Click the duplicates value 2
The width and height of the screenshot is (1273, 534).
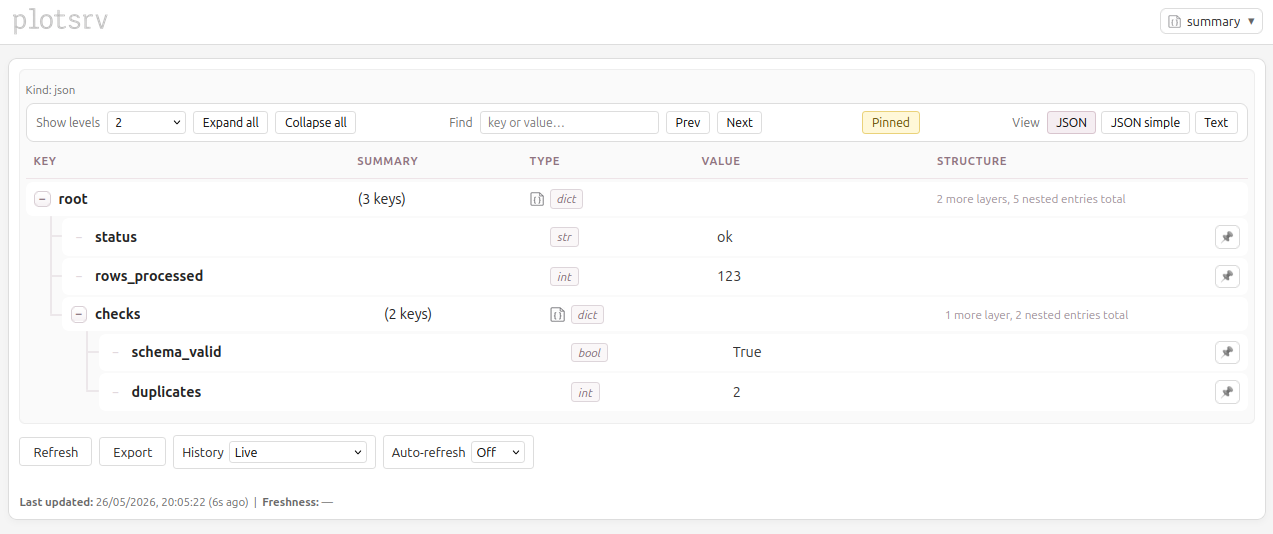(737, 392)
